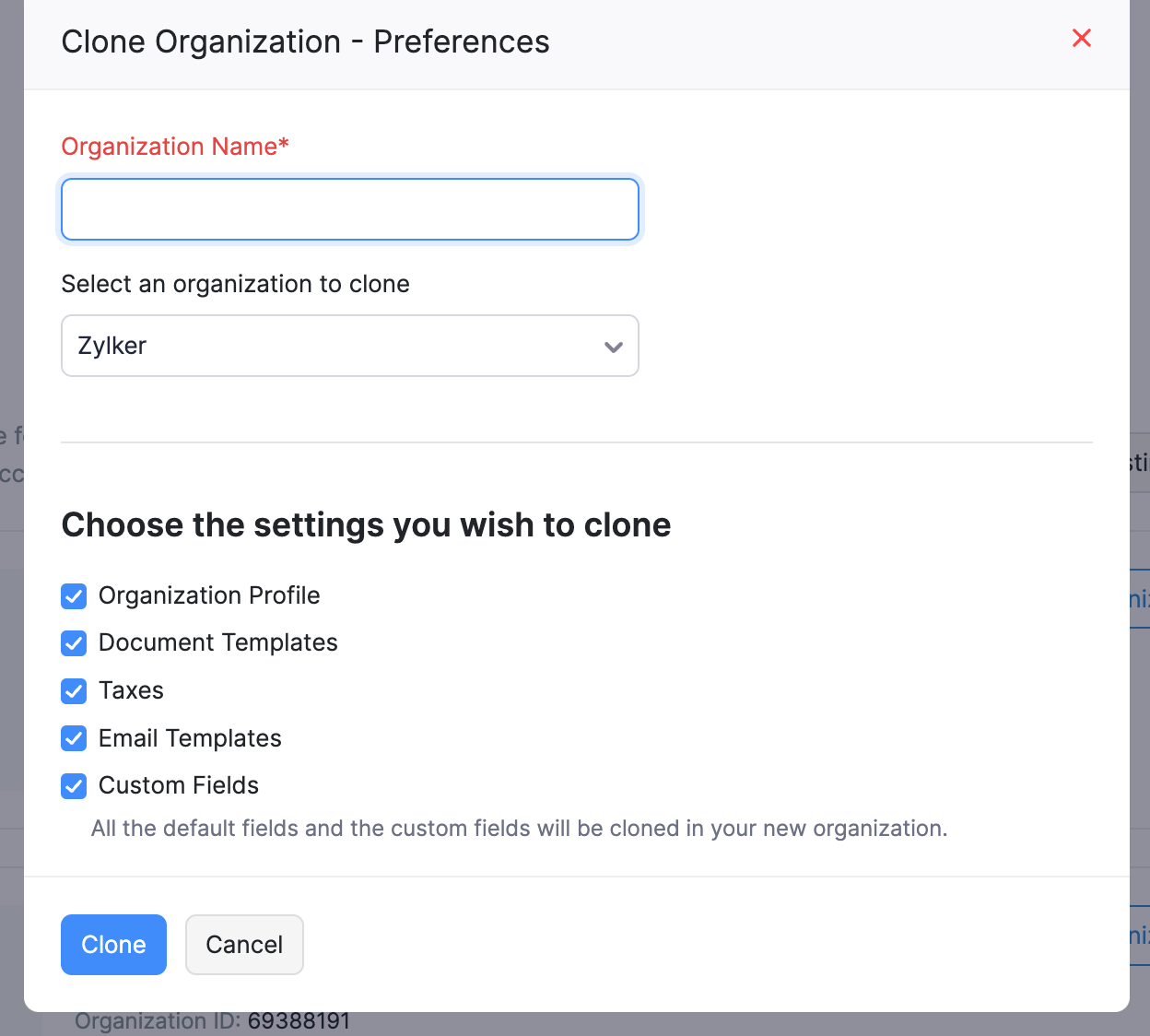Image resolution: width=1150 pixels, height=1036 pixels.
Task: Close the Clone Organization dialog
Action: (1081, 39)
